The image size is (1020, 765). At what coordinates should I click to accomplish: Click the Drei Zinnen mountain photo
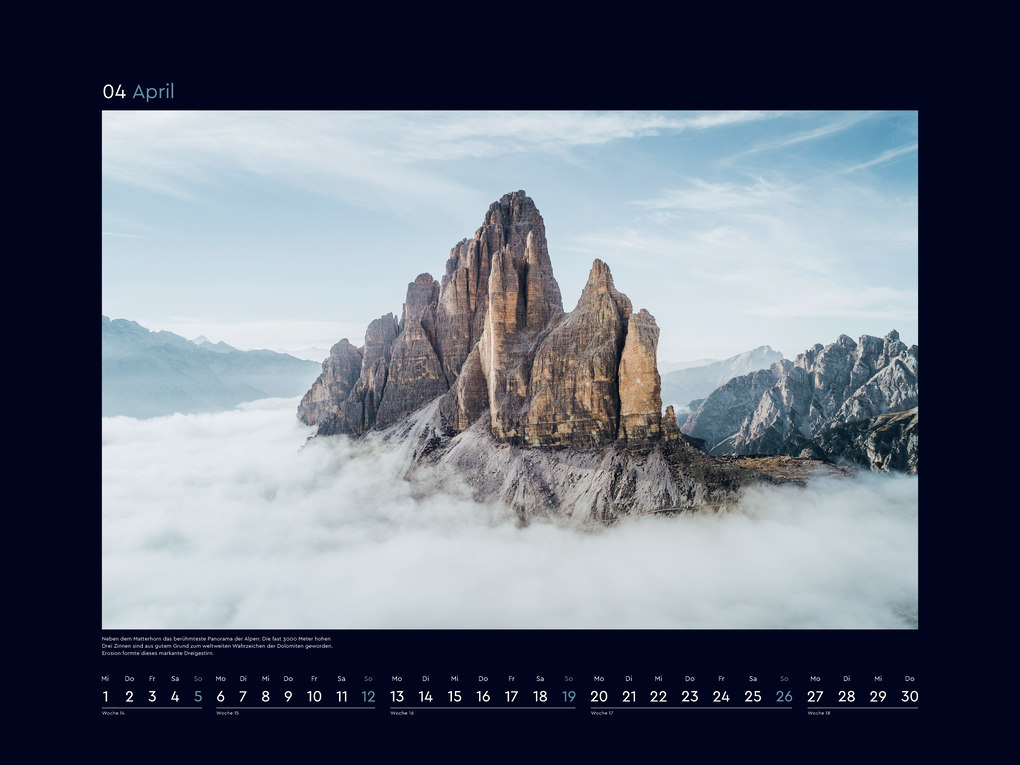coord(509,369)
